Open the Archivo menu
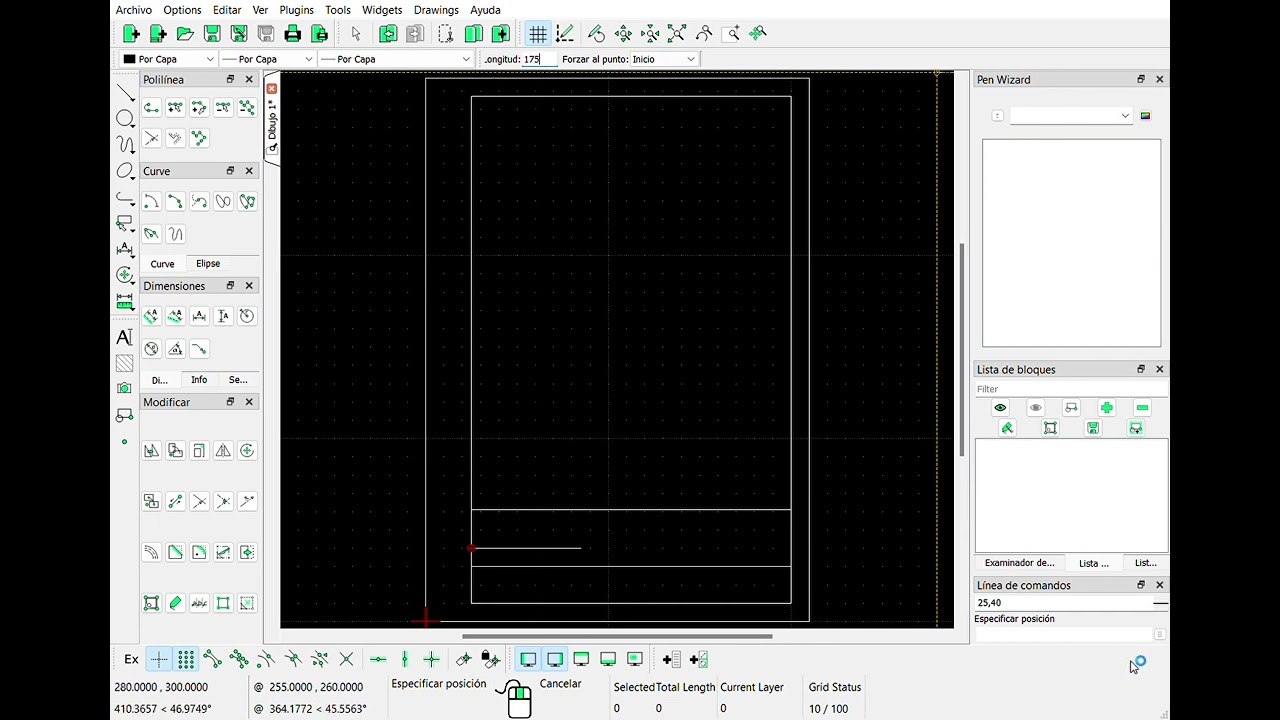 134,10
